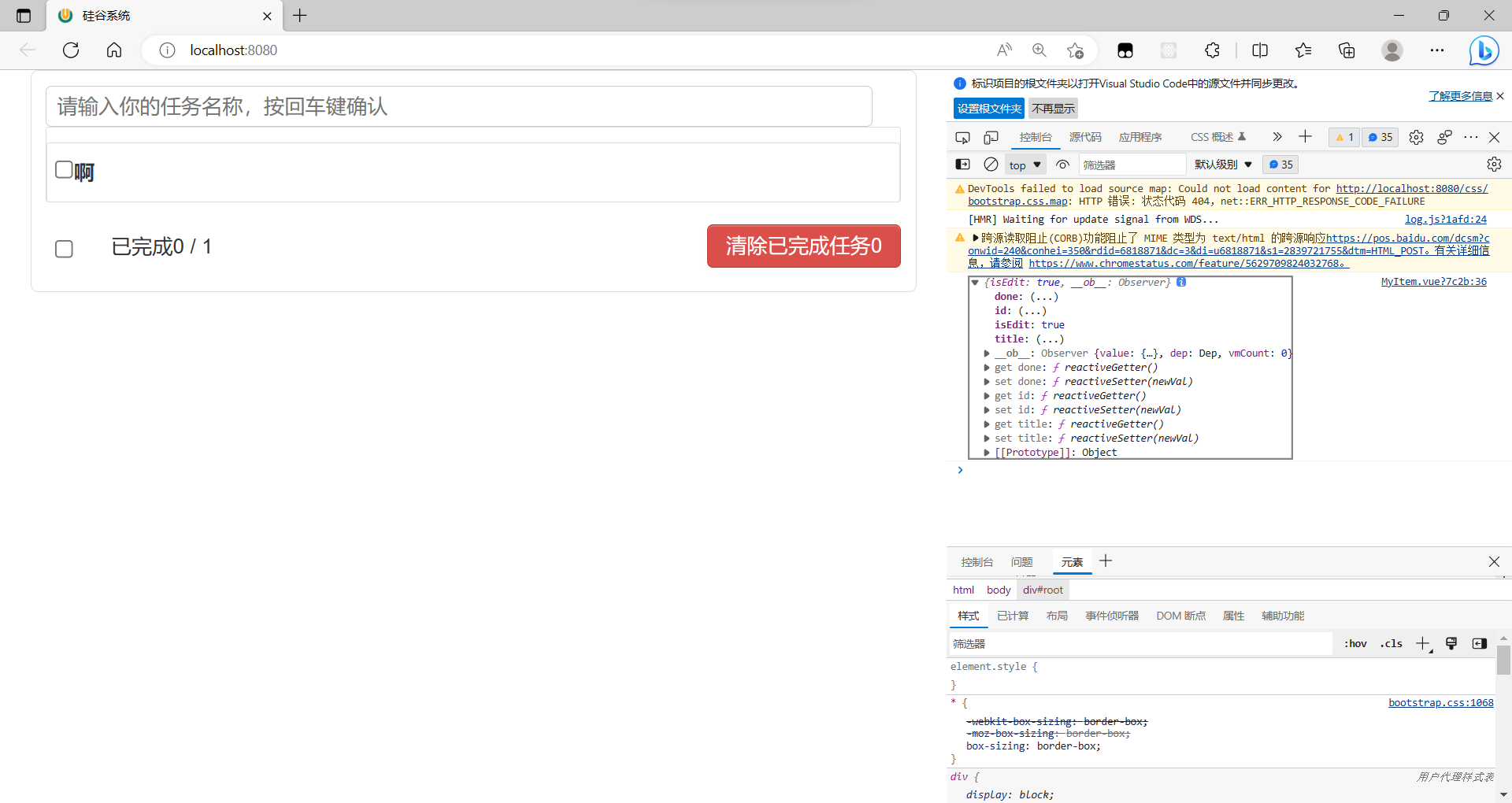
Task: Open the more DevTools options menu
Action: [x=1470, y=137]
